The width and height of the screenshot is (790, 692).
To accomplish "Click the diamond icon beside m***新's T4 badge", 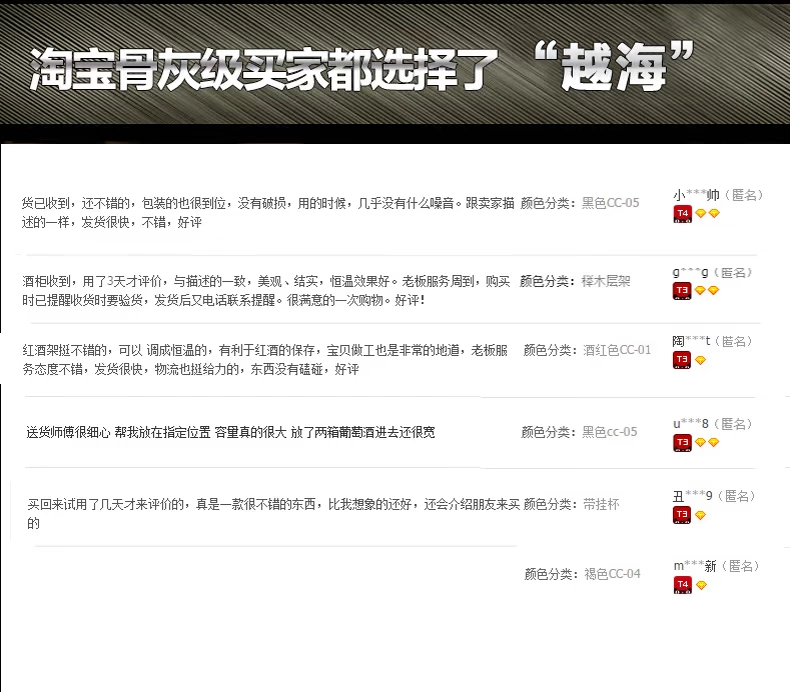I will pyautogui.click(x=701, y=585).
